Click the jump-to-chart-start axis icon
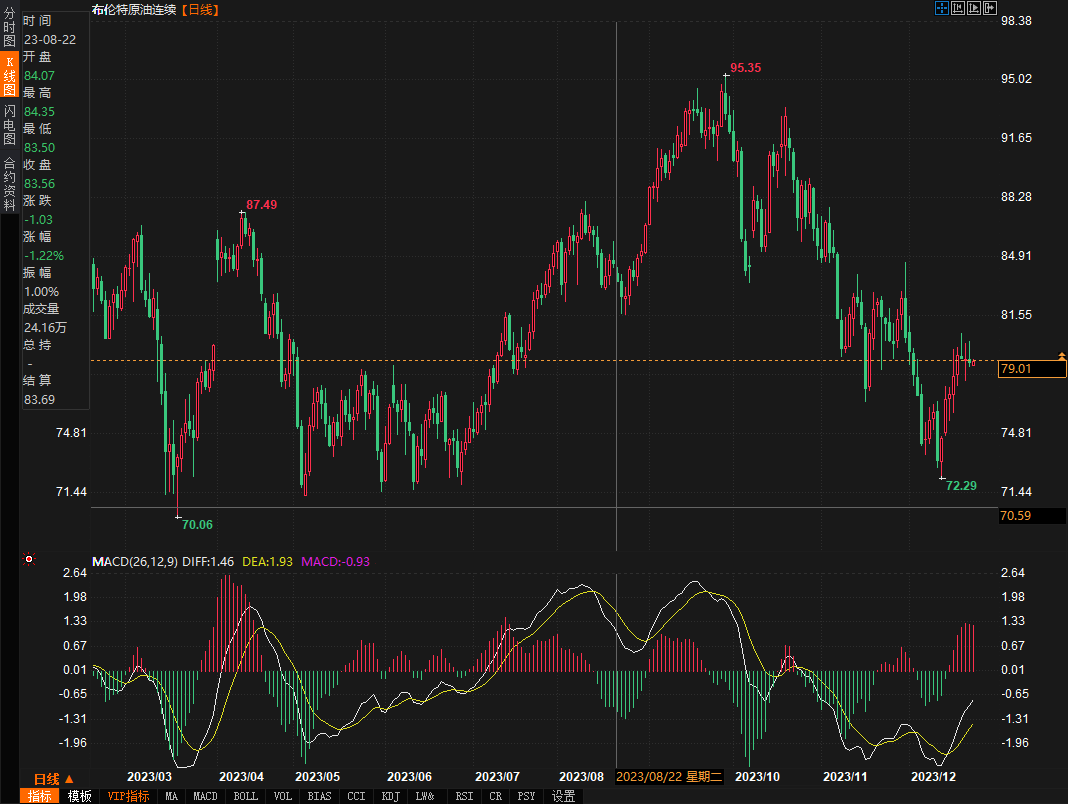1068x804 pixels. coord(957,9)
